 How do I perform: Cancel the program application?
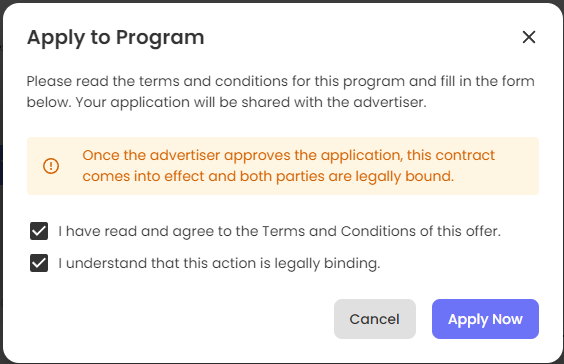tap(375, 319)
